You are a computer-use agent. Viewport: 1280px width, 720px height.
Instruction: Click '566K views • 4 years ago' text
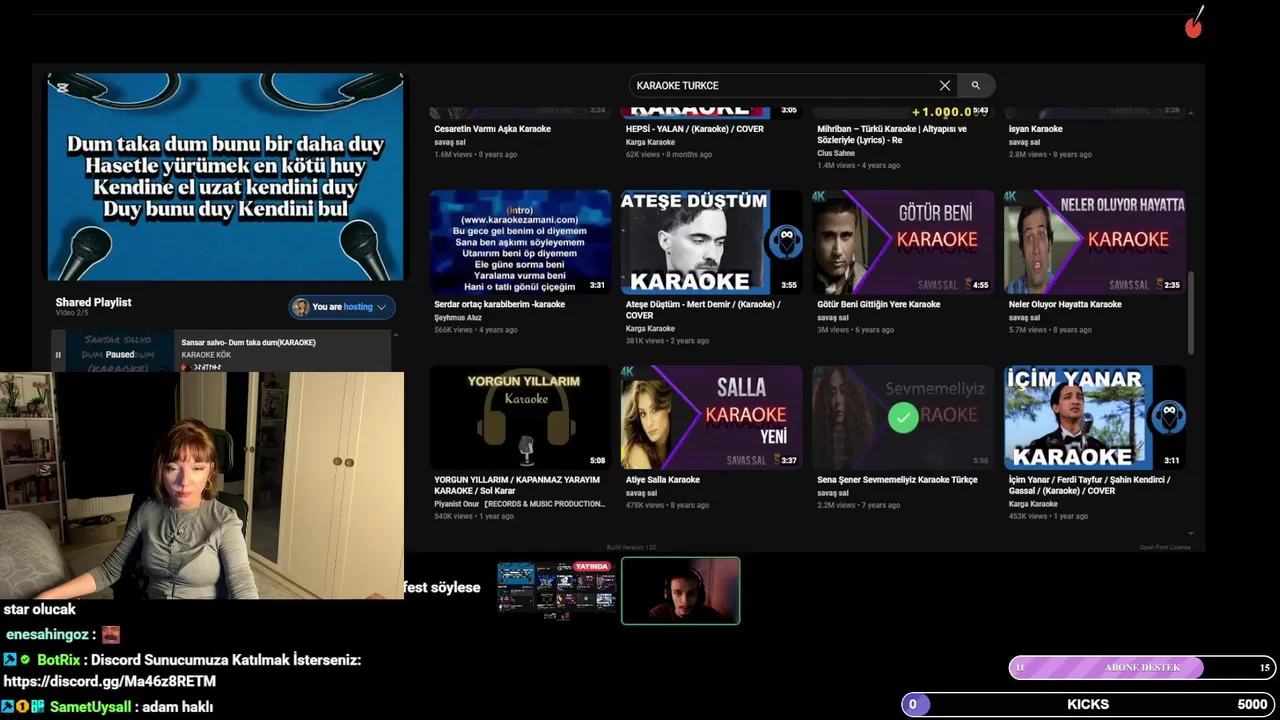pos(476,329)
